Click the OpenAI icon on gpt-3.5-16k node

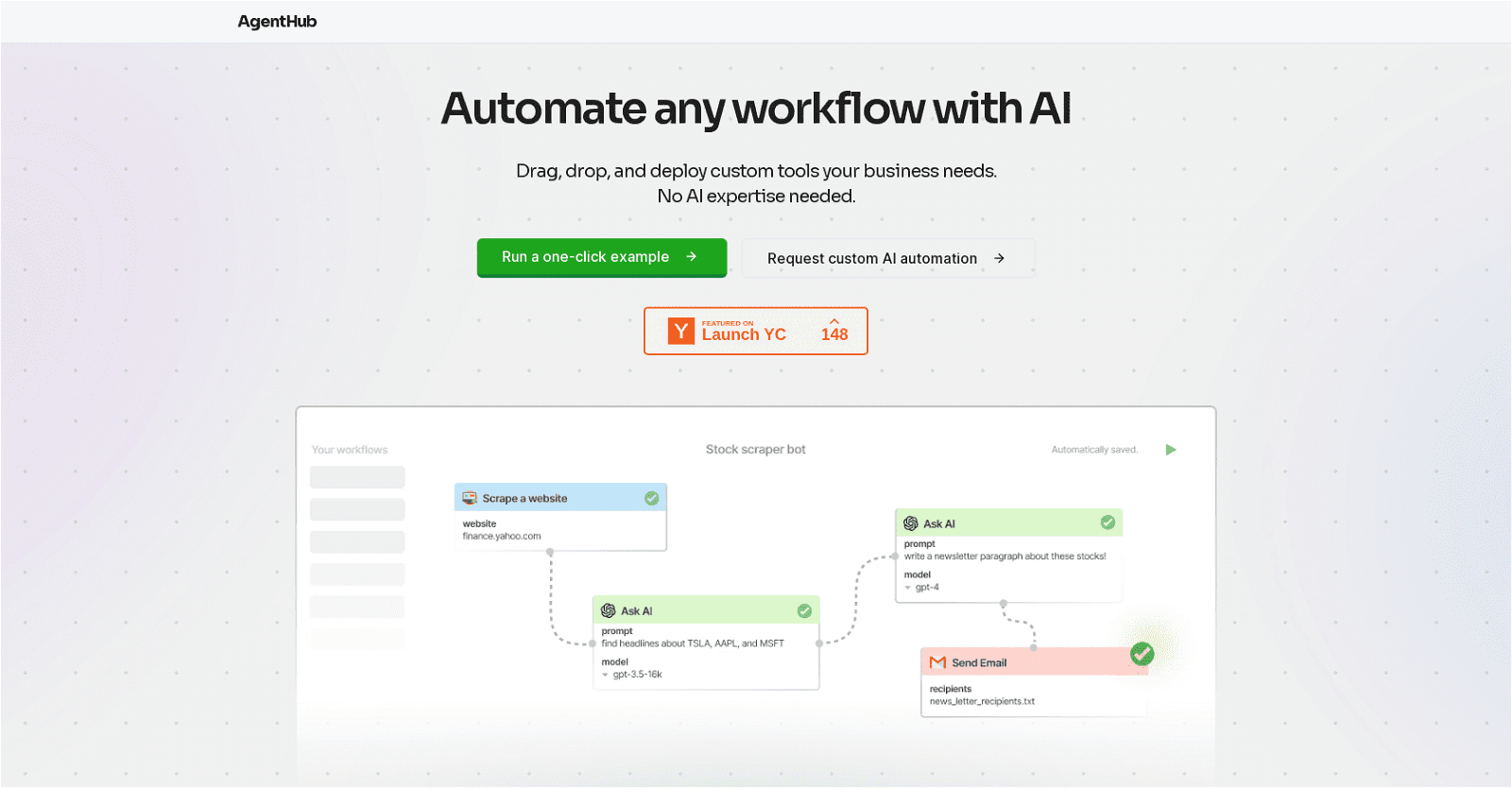(609, 611)
